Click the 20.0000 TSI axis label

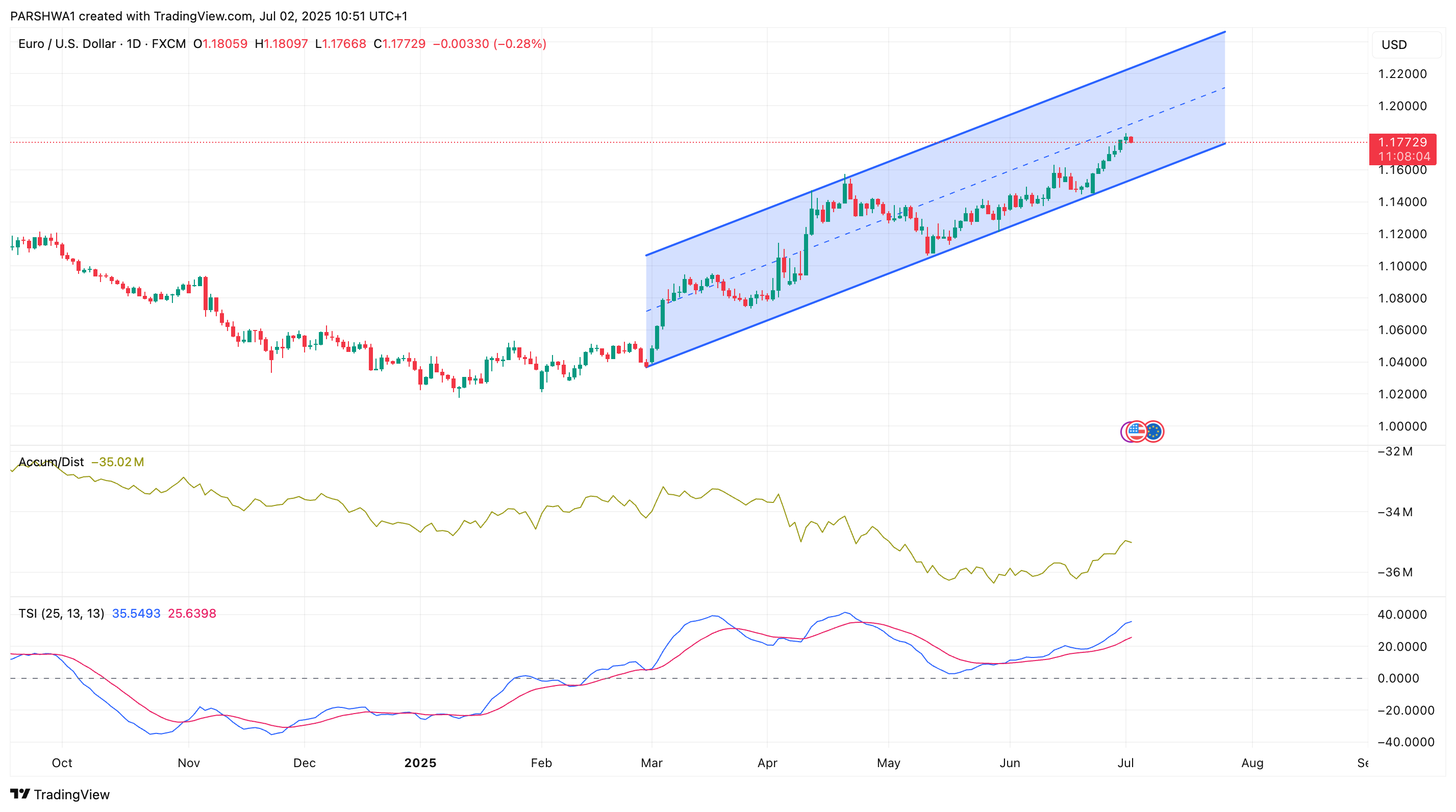1402,646
